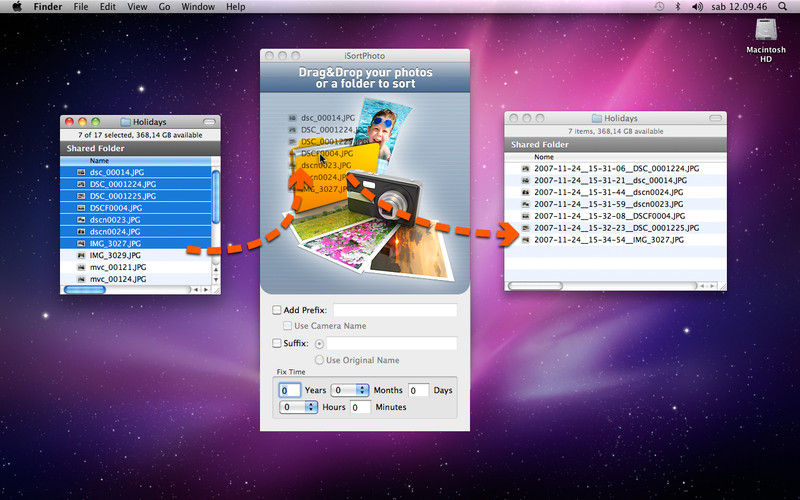Open the File menu
The width and height of the screenshot is (800, 500).
click(80, 7)
